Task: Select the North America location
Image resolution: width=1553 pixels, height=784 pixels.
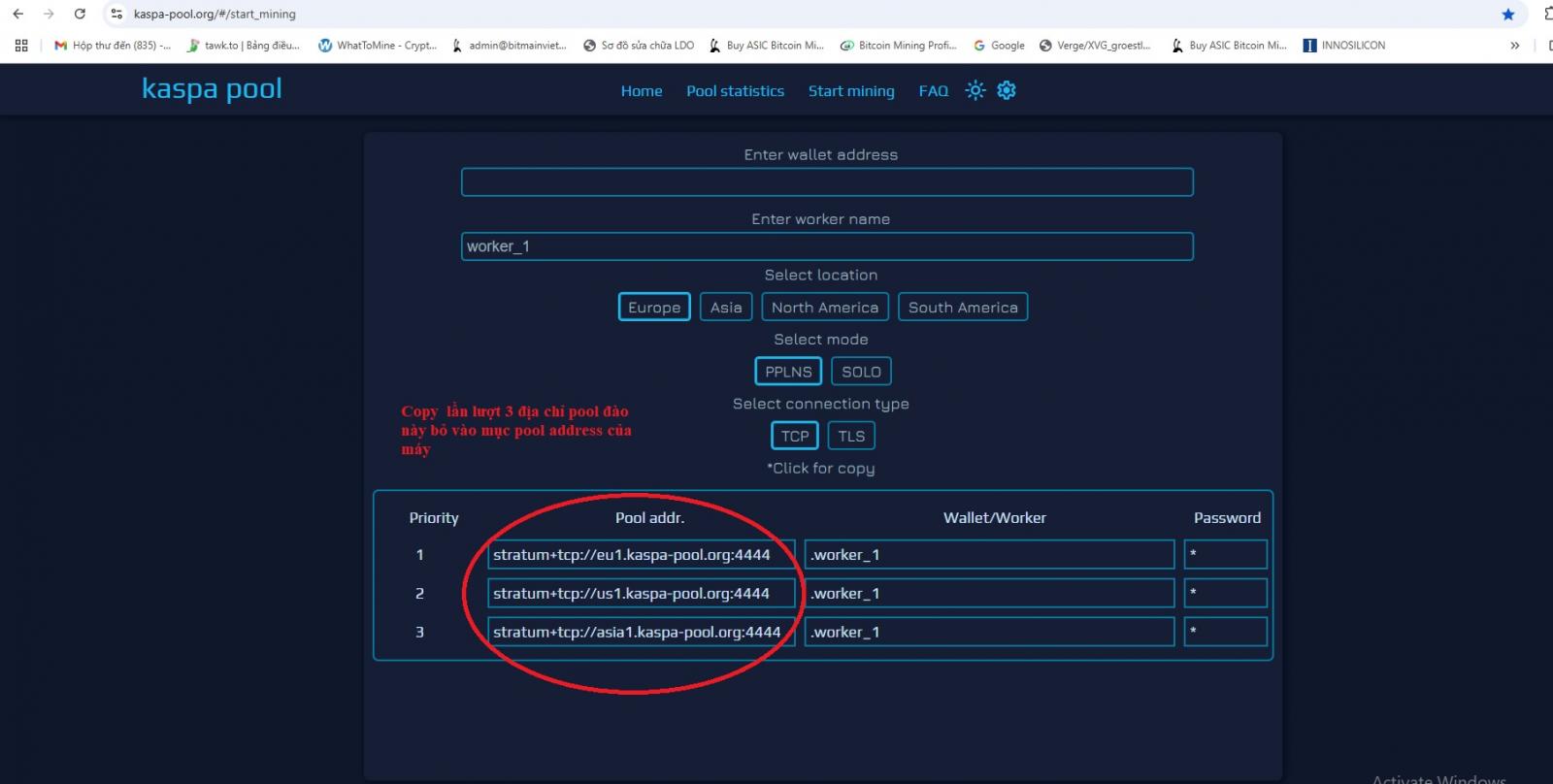Action: [x=825, y=307]
